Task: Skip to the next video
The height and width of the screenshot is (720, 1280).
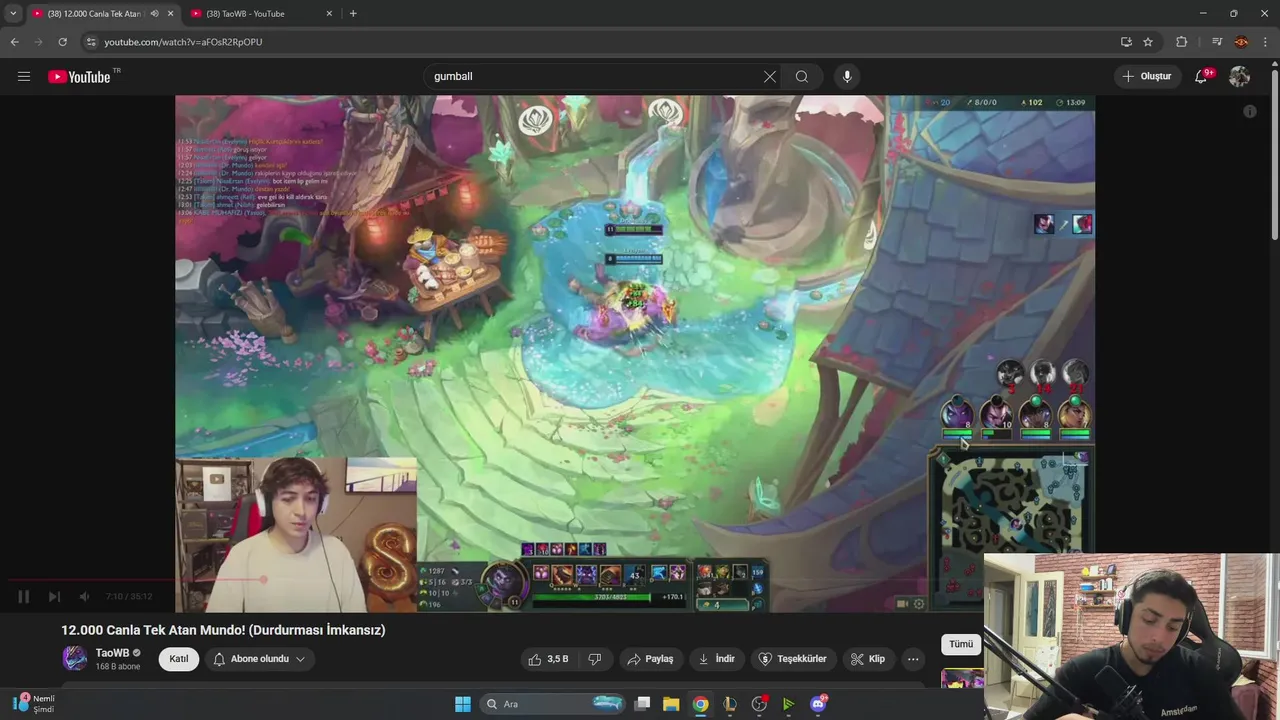Action: pyautogui.click(x=54, y=596)
